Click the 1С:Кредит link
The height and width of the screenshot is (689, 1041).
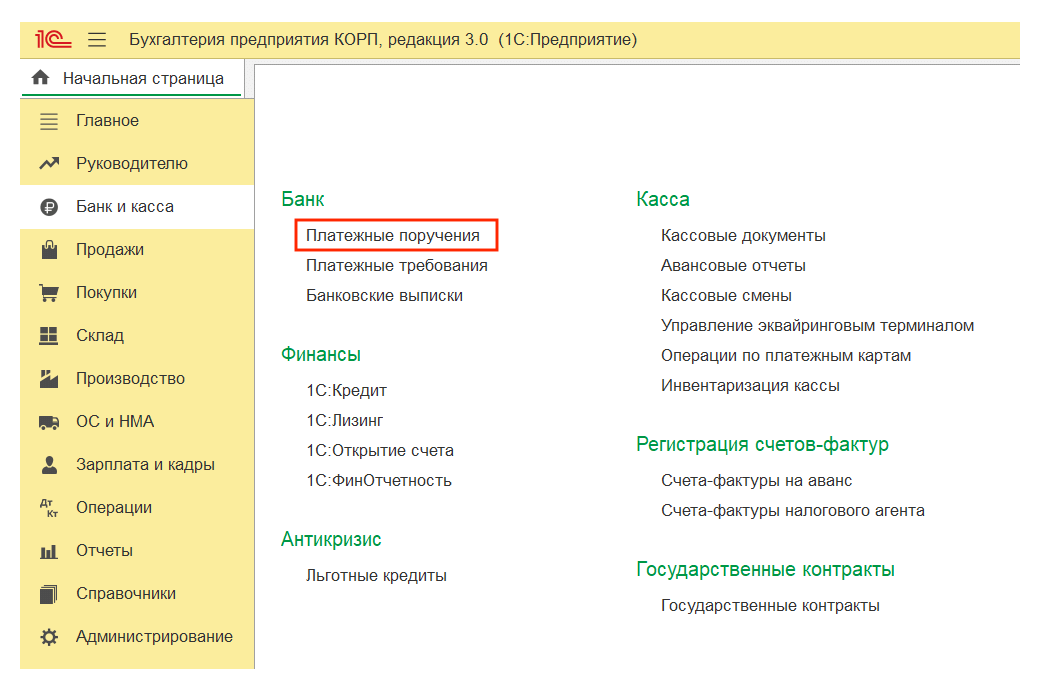coord(346,391)
